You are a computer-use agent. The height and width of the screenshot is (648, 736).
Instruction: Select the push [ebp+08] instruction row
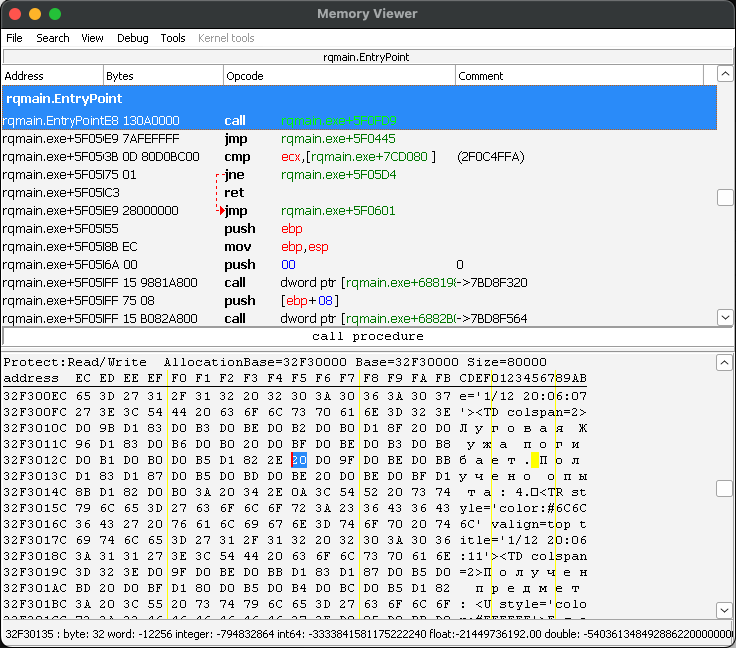359,300
